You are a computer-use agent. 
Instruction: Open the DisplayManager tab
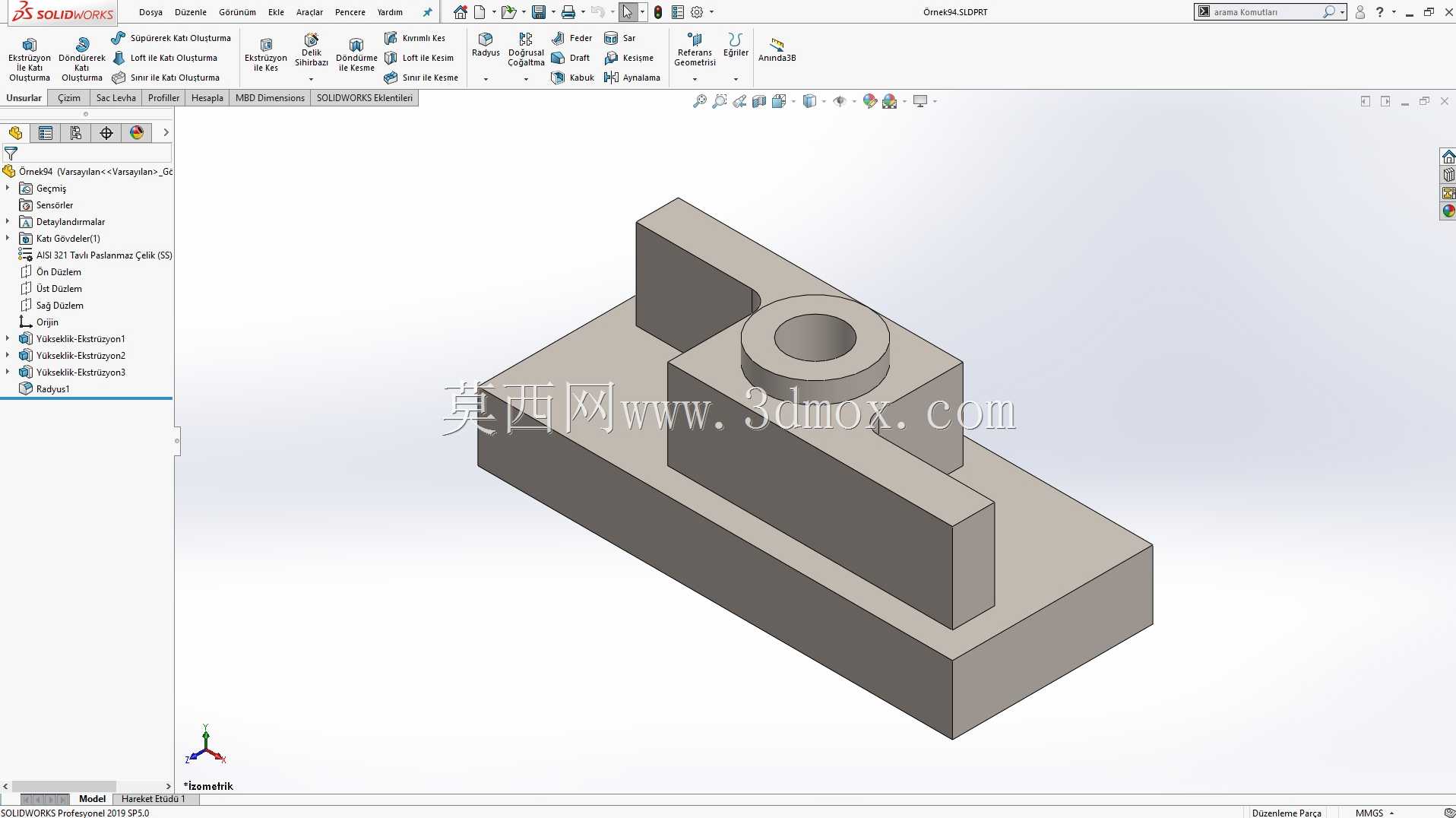[x=137, y=133]
